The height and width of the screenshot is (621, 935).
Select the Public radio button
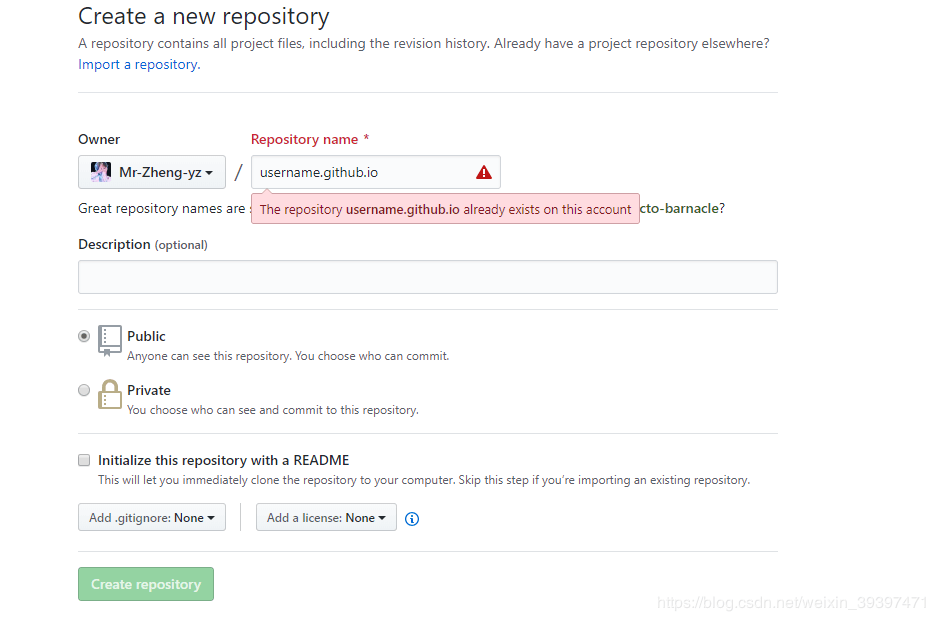84,336
